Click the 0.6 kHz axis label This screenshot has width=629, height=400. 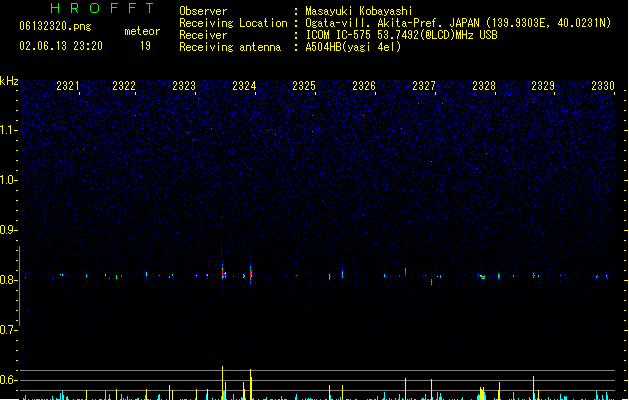[x=8, y=380]
